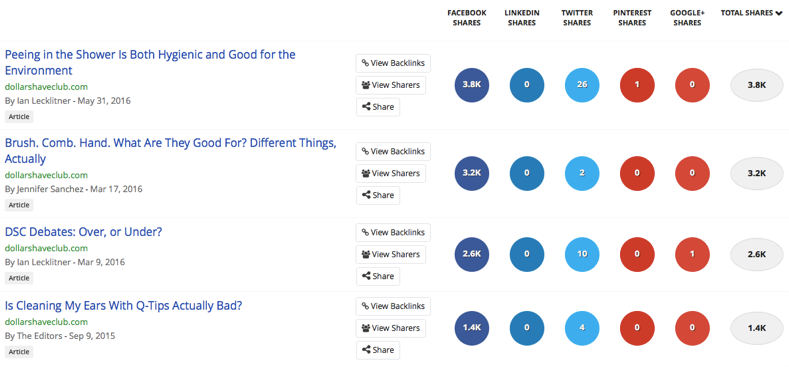The image size is (789, 367).
Task: Click the Twitter shares circle showing 4
Action: (x=582, y=328)
